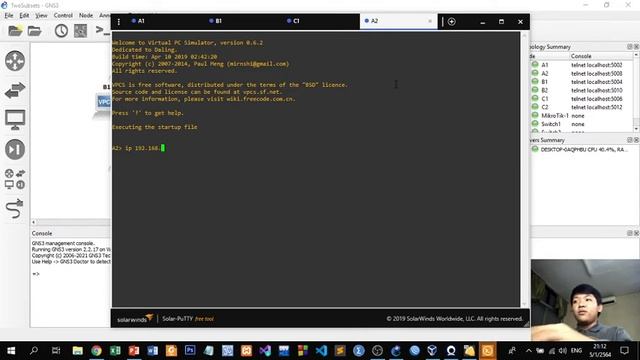Select node C2 in Topology Summary
The width and height of the screenshot is (640, 360).
[544, 107]
